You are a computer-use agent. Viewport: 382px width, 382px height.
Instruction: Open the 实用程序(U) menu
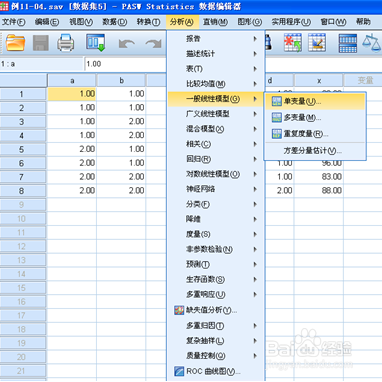click(x=291, y=22)
